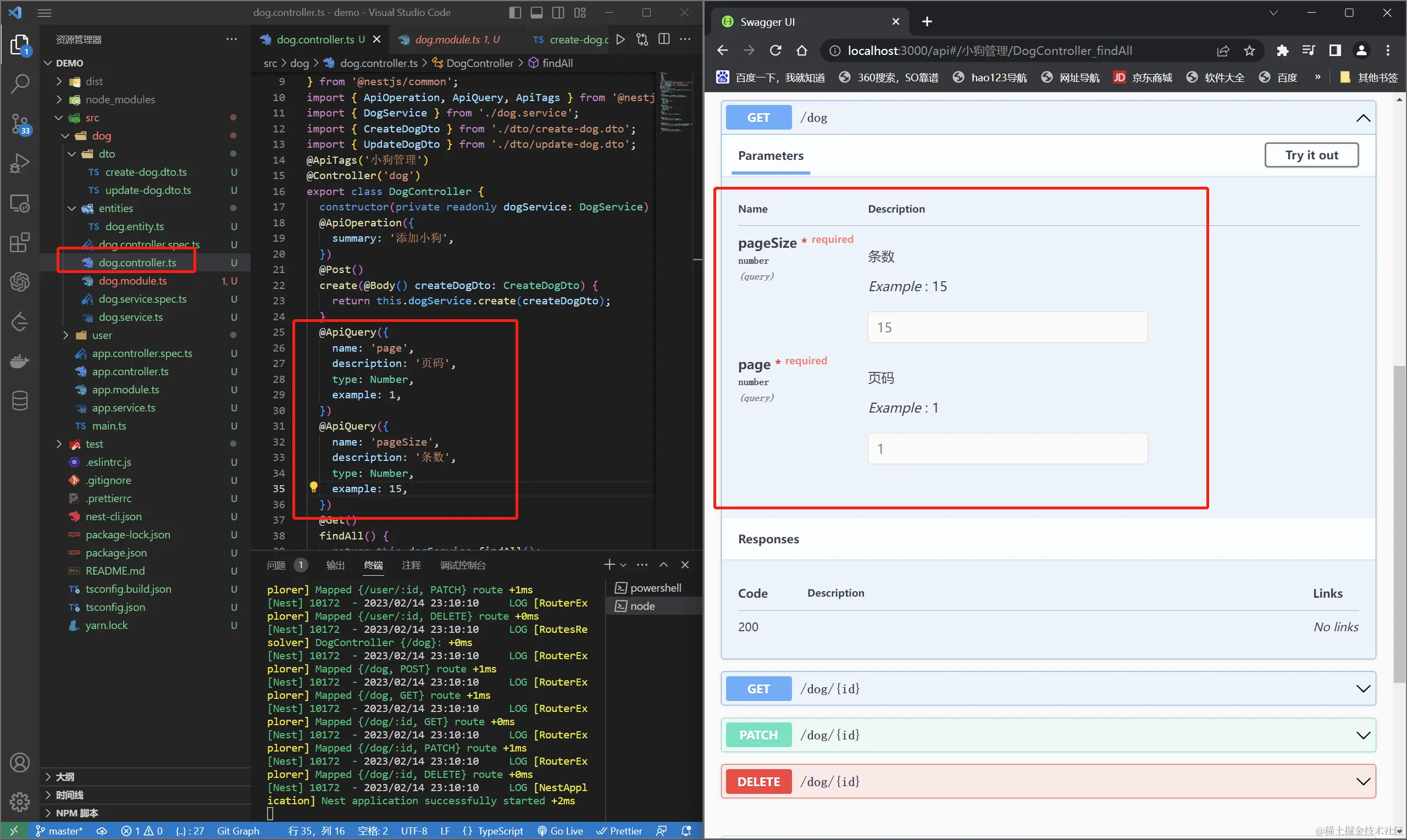Toggle the bottom panel layout button
Image resolution: width=1407 pixels, height=840 pixels.
(x=536, y=13)
